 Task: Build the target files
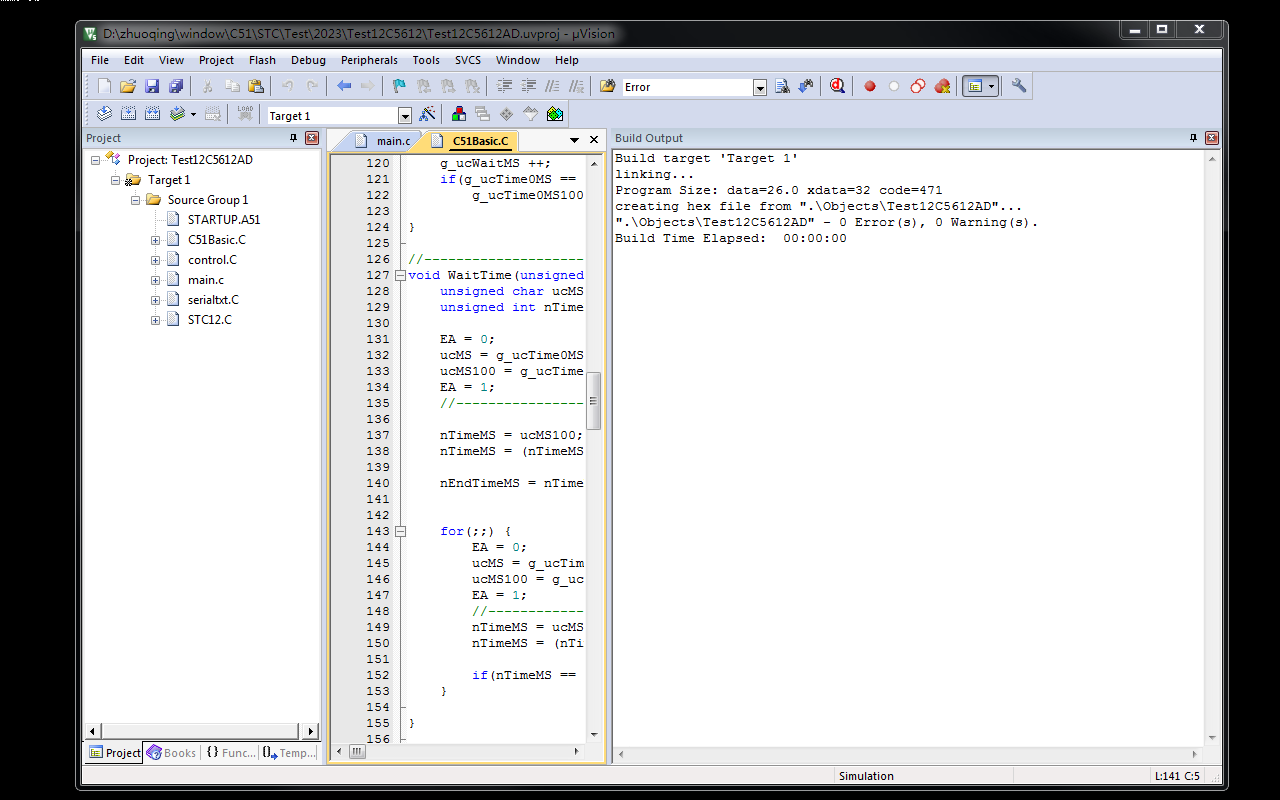[x=129, y=114]
